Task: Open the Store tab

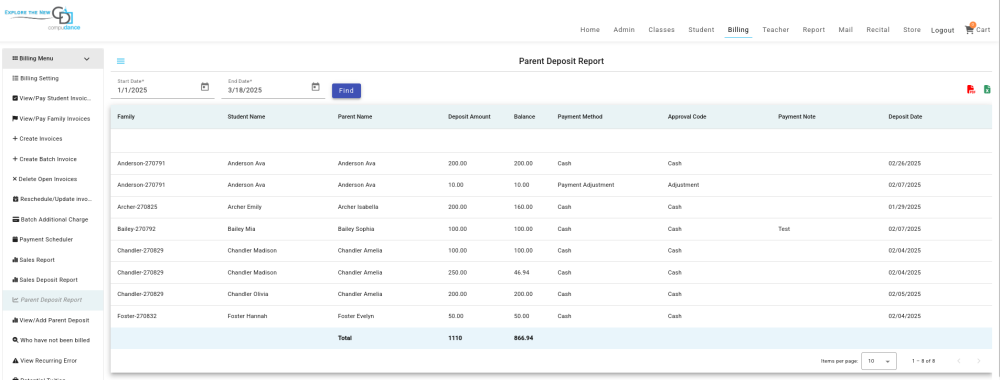Action: point(912,30)
